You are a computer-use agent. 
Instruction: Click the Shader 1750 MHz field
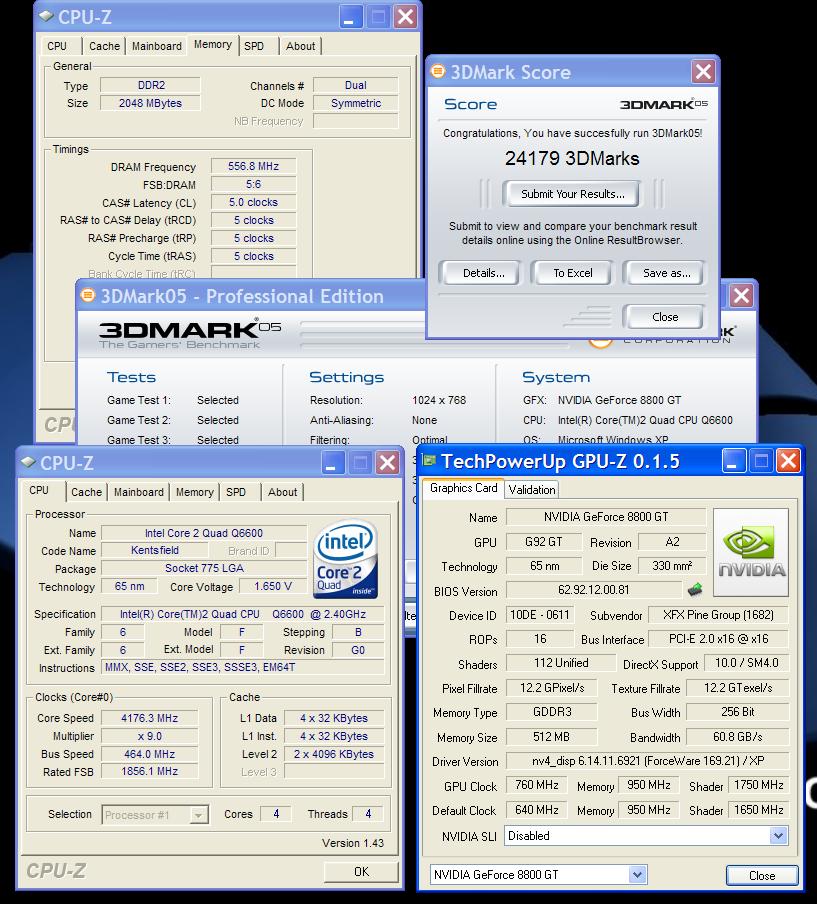click(758, 785)
